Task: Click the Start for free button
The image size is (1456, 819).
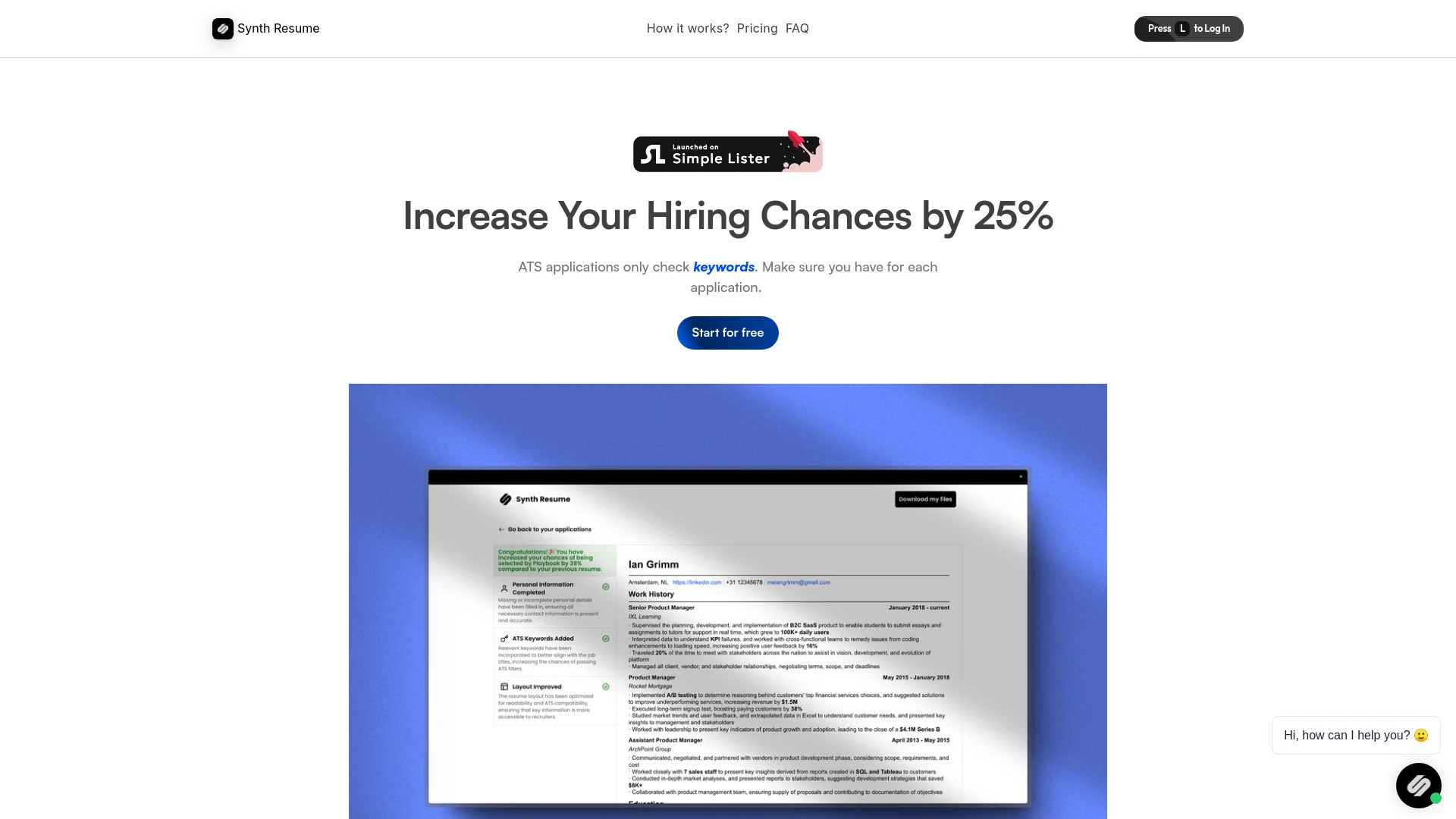Action: [x=728, y=332]
